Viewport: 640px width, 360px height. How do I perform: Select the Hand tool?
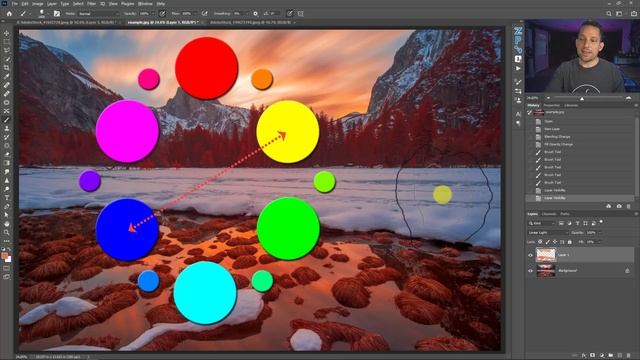click(7, 224)
